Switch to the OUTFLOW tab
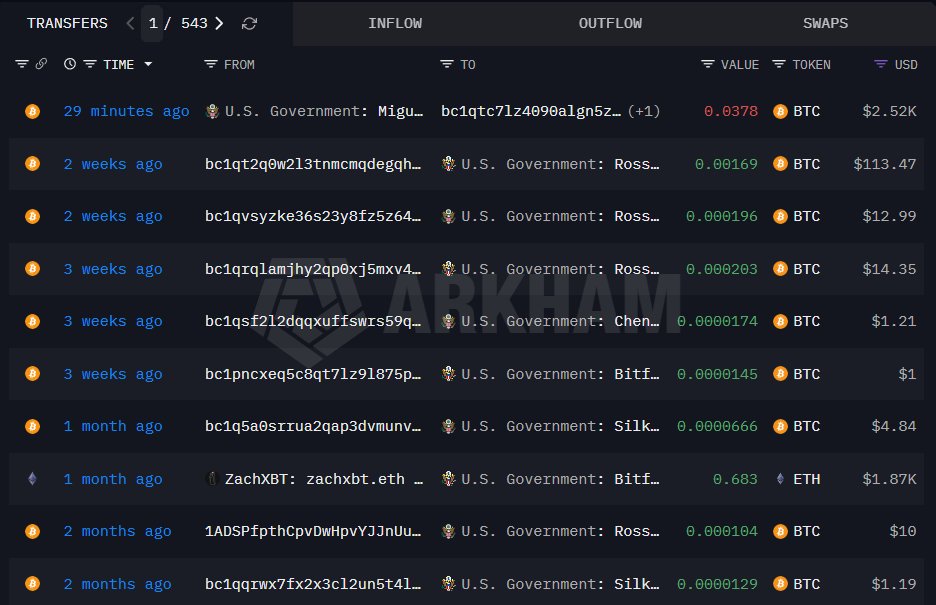The width and height of the screenshot is (936, 605). [x=610, y=23]
